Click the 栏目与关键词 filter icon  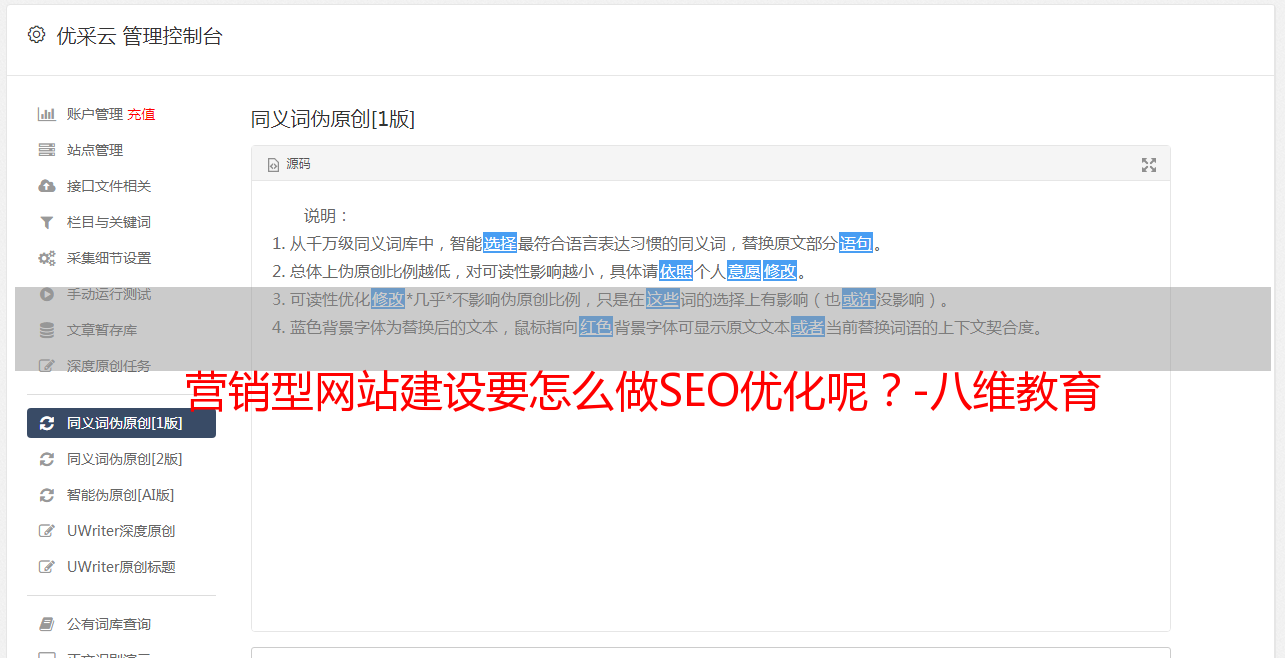pyautogui.click(x=46, y=222)
